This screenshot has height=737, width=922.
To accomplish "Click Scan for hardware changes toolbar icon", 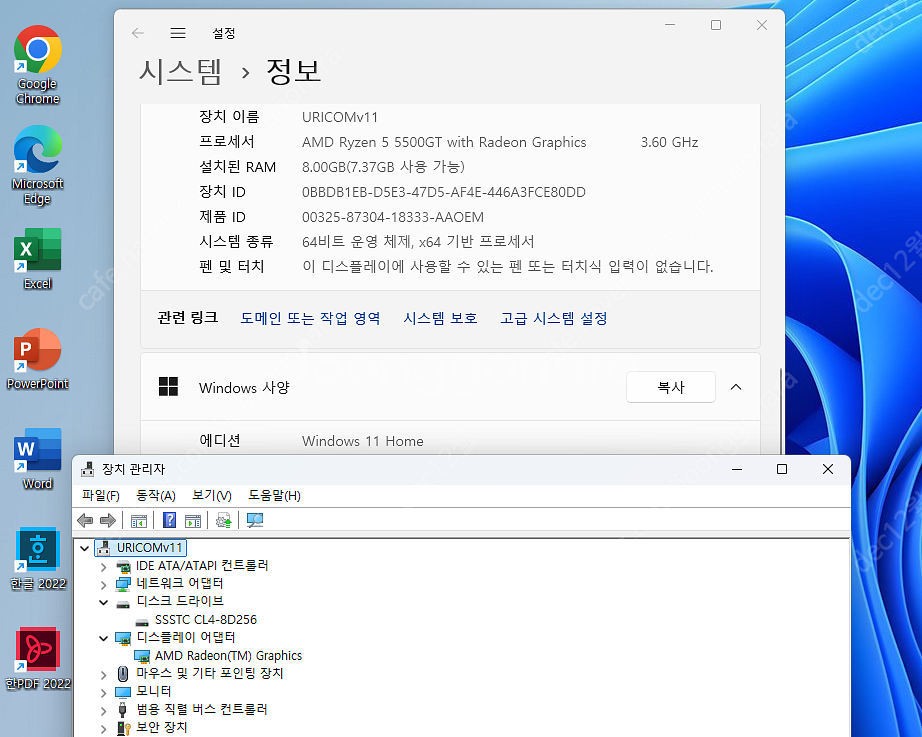I will pos(255,520).
